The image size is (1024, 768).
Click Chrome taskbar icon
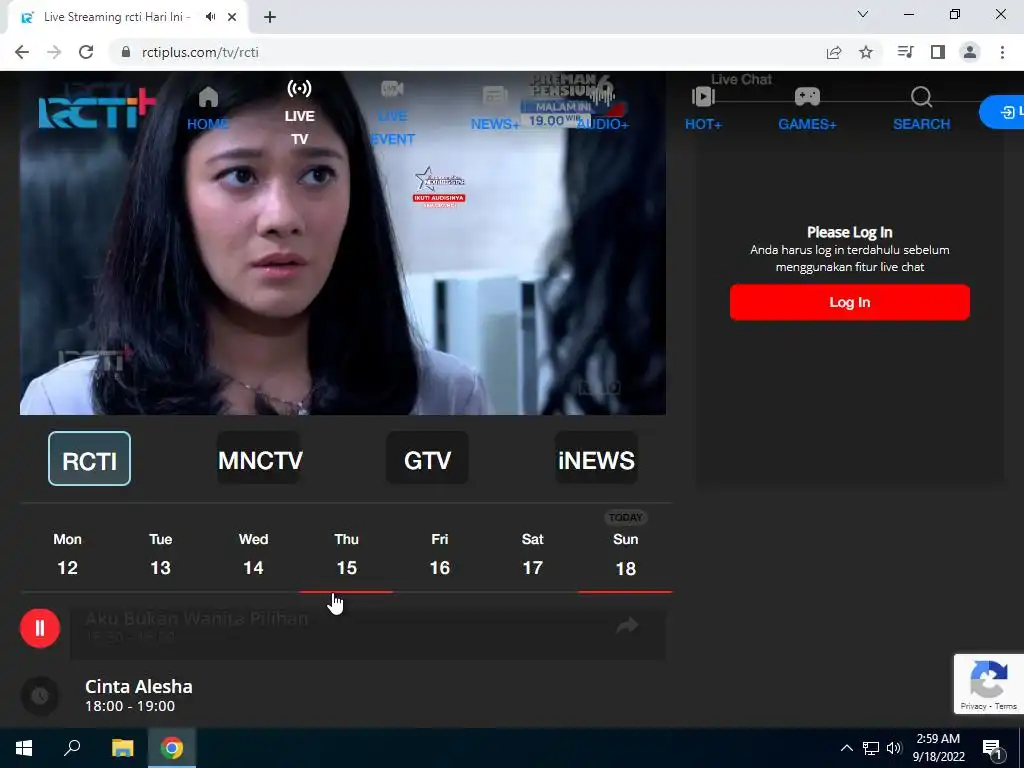point(172,748)
